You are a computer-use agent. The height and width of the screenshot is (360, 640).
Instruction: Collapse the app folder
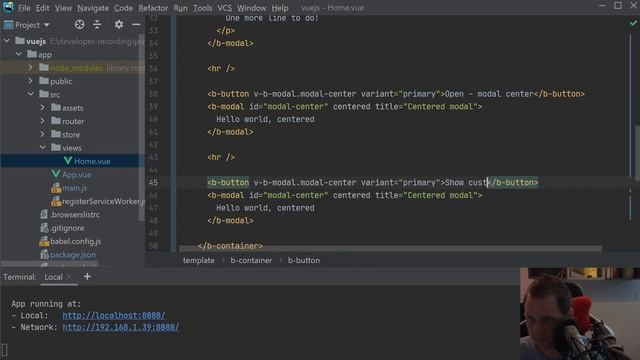19,54
